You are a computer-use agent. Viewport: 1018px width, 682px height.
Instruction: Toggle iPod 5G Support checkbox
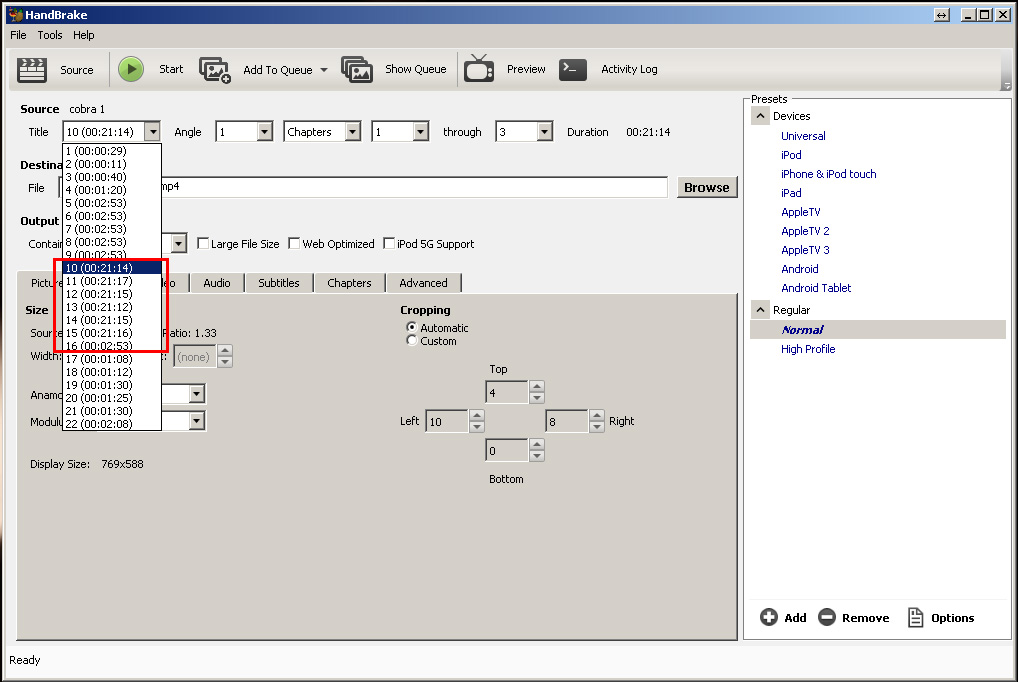click(389, 244)
